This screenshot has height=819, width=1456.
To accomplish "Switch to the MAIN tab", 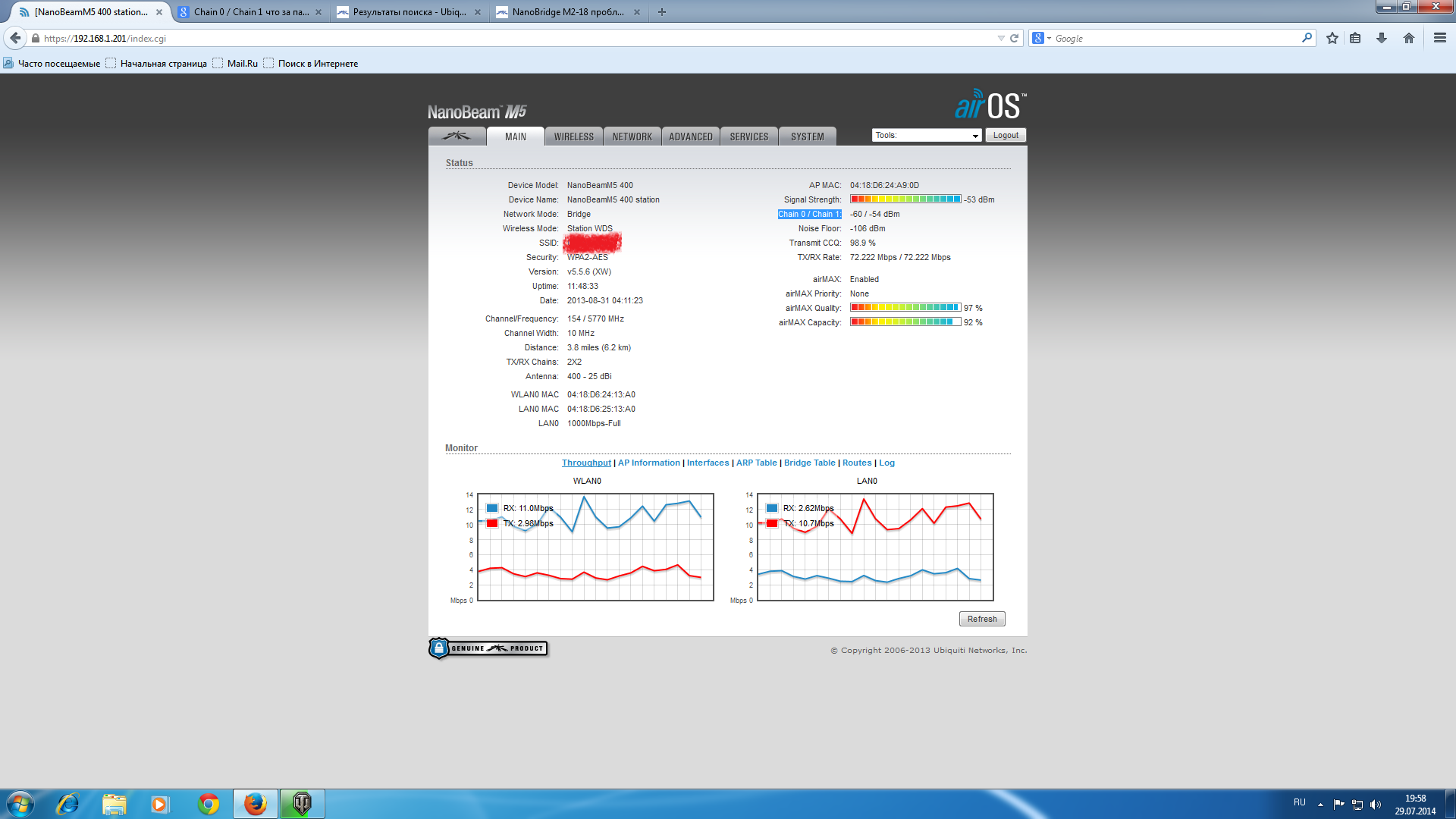I will pos(516,136).
